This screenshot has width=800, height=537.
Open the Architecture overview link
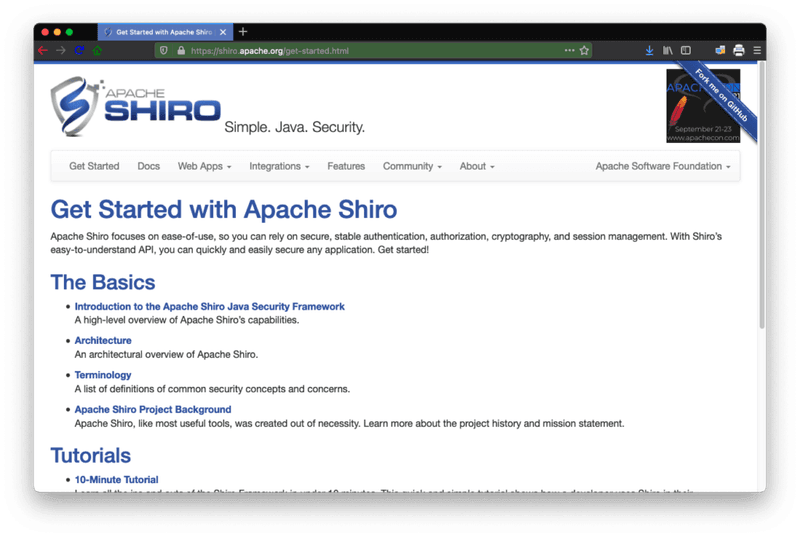point(103,341)
